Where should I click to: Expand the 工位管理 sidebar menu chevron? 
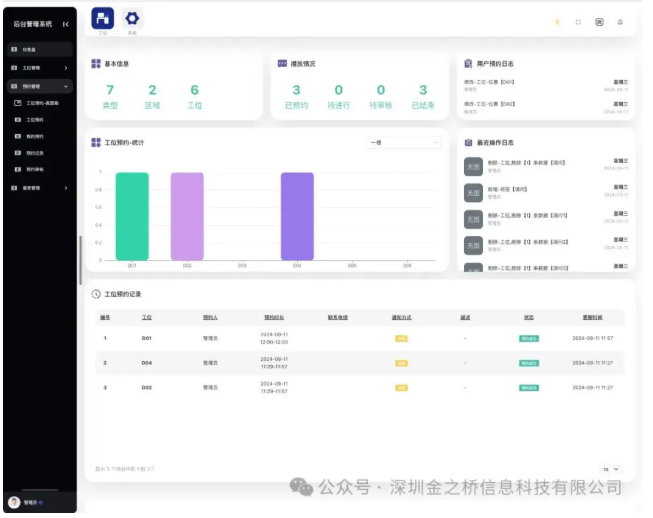click(66, 68)
